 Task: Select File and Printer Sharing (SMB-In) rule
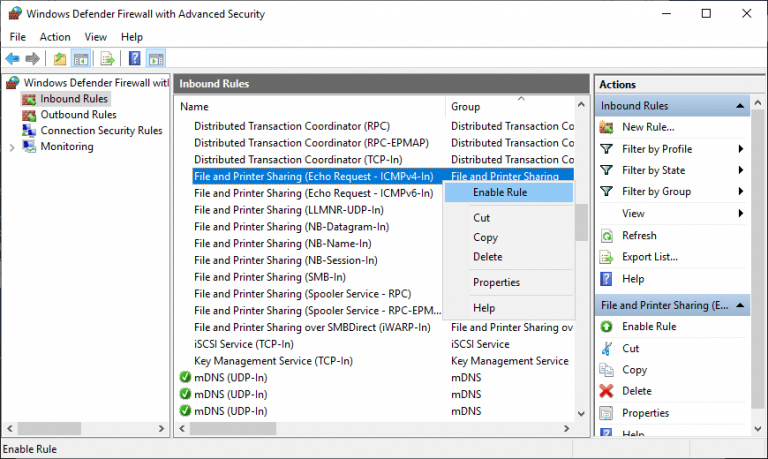pyautogui.click(x=270, y=277)
